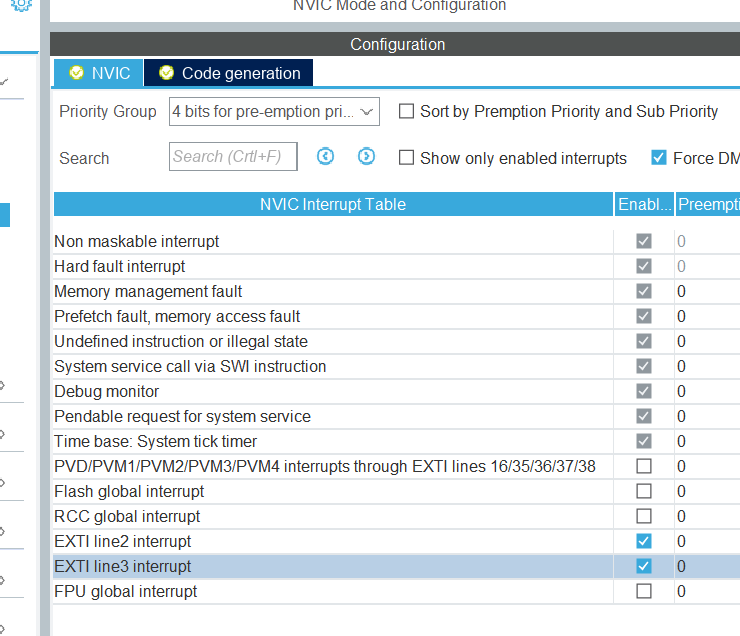Check Show only enabled interrupts
This screenshot has height=636, width=740.
406,158
